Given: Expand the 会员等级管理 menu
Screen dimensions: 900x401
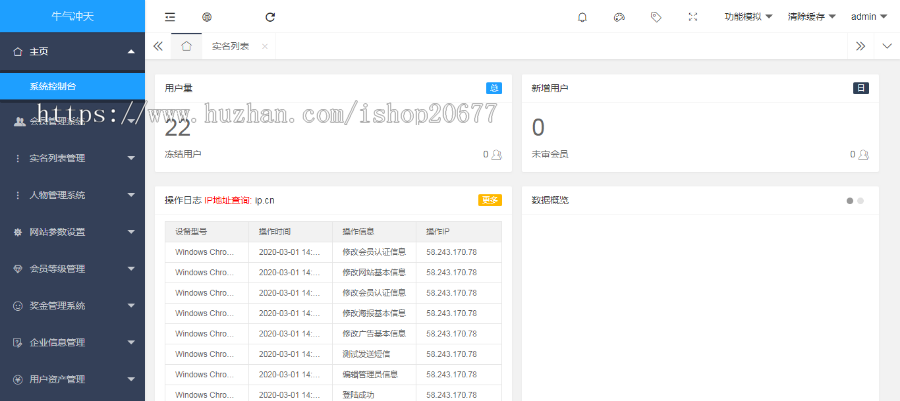Looking at the screenshot, I should pos(72,269).
